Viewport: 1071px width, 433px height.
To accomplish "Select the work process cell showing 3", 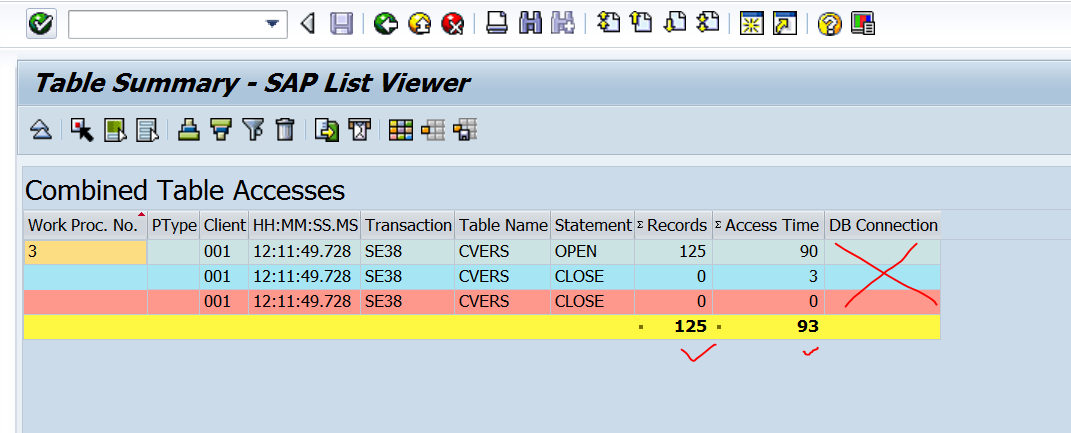I will click(85, 252).
